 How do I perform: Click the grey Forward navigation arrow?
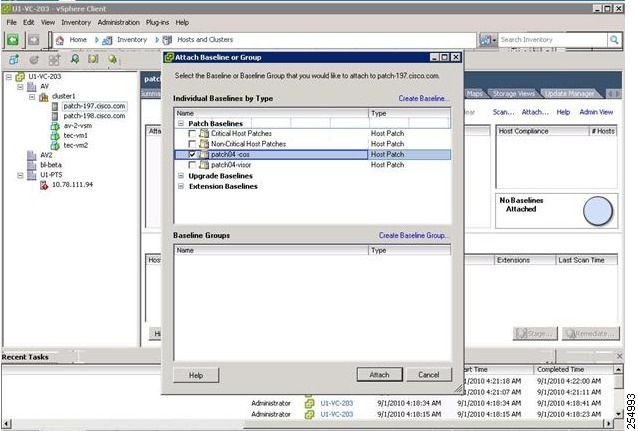coord(34,40)
